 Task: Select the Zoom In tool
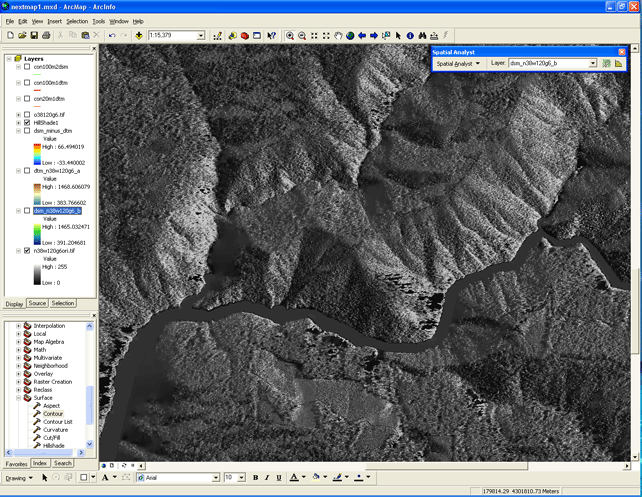(290, 36)
